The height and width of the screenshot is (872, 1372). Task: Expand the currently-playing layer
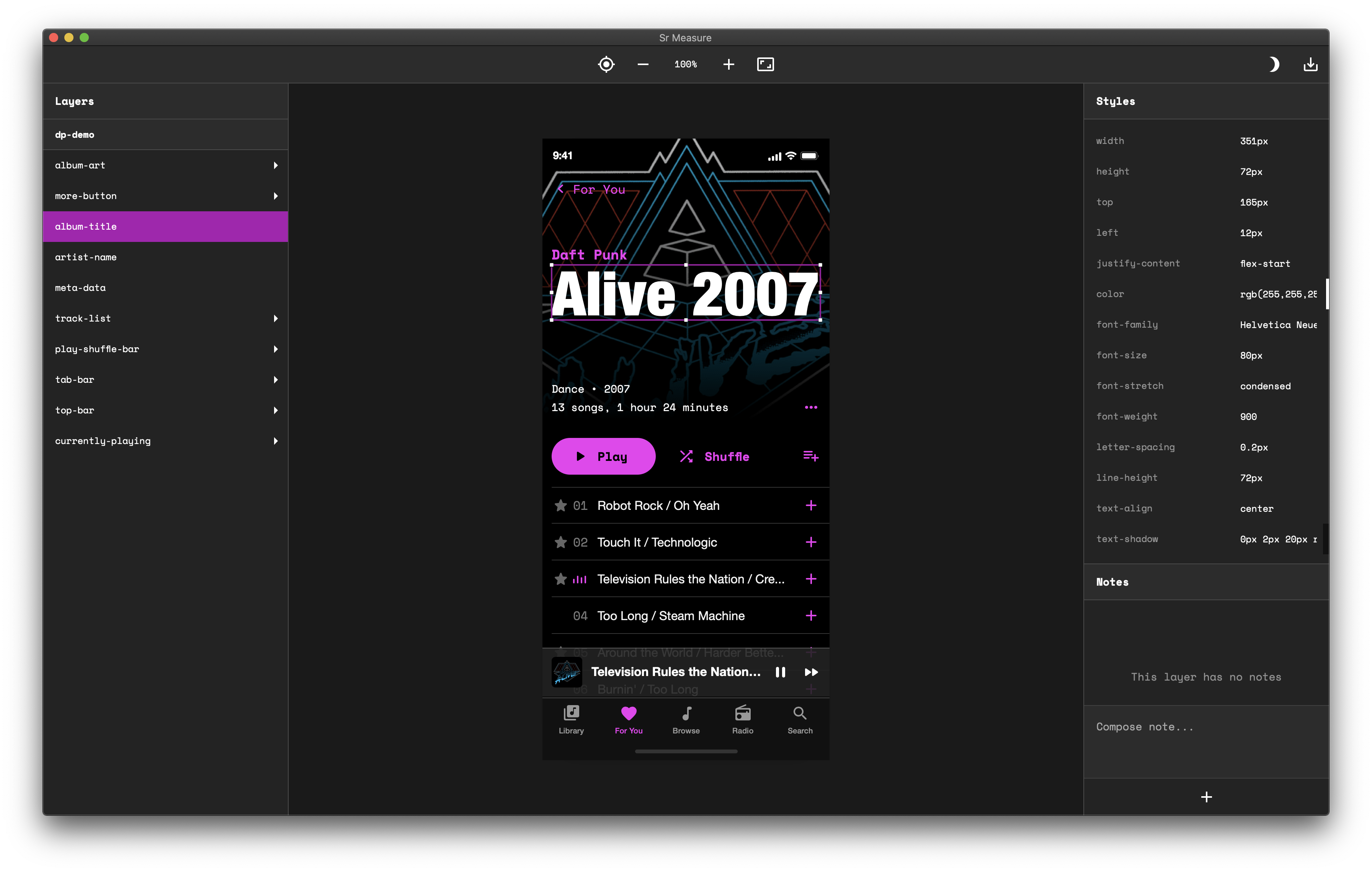276,441
